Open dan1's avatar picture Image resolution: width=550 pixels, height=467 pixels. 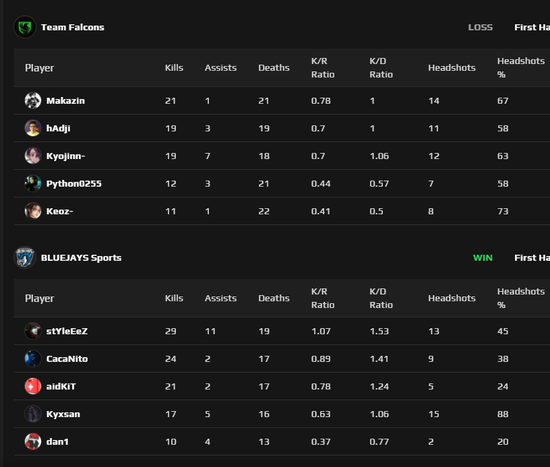click(33, 441)
